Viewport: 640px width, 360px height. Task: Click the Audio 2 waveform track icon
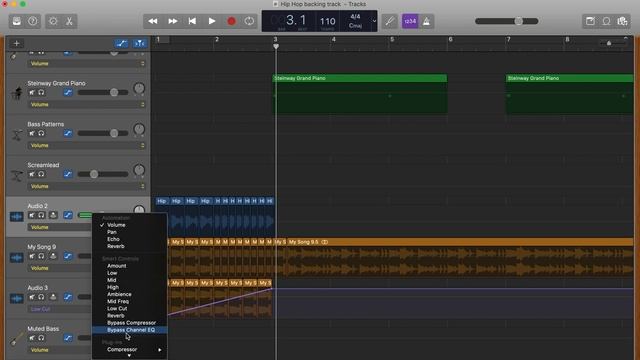17,217
